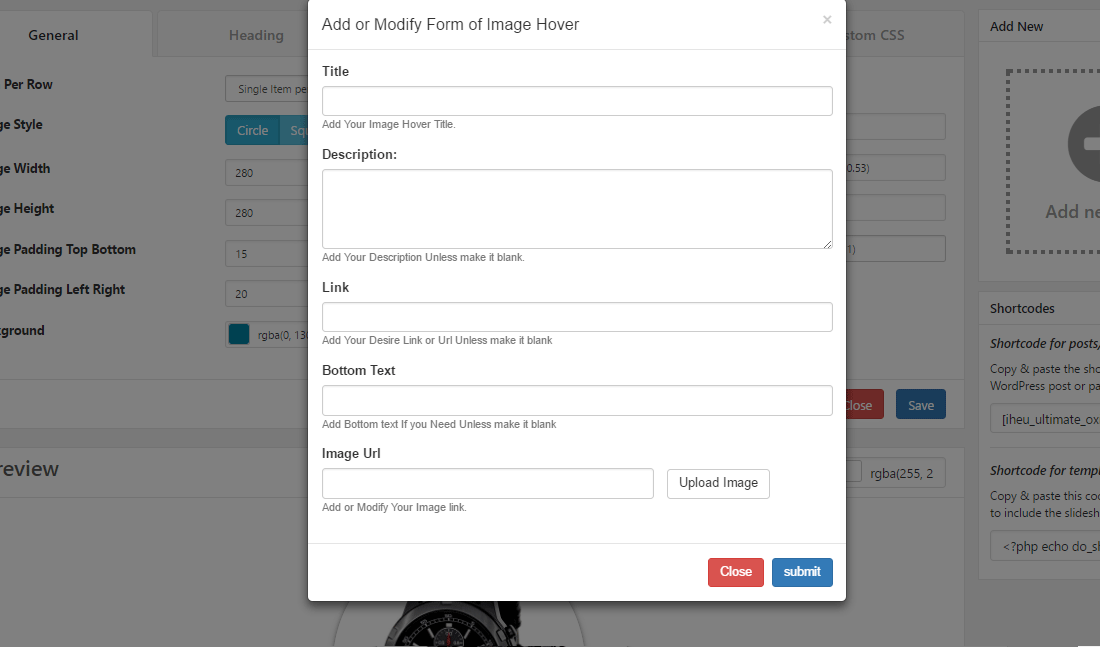Focus the Link input field
This screenshot has width=1100, height=647.
(x=577, y=317)
